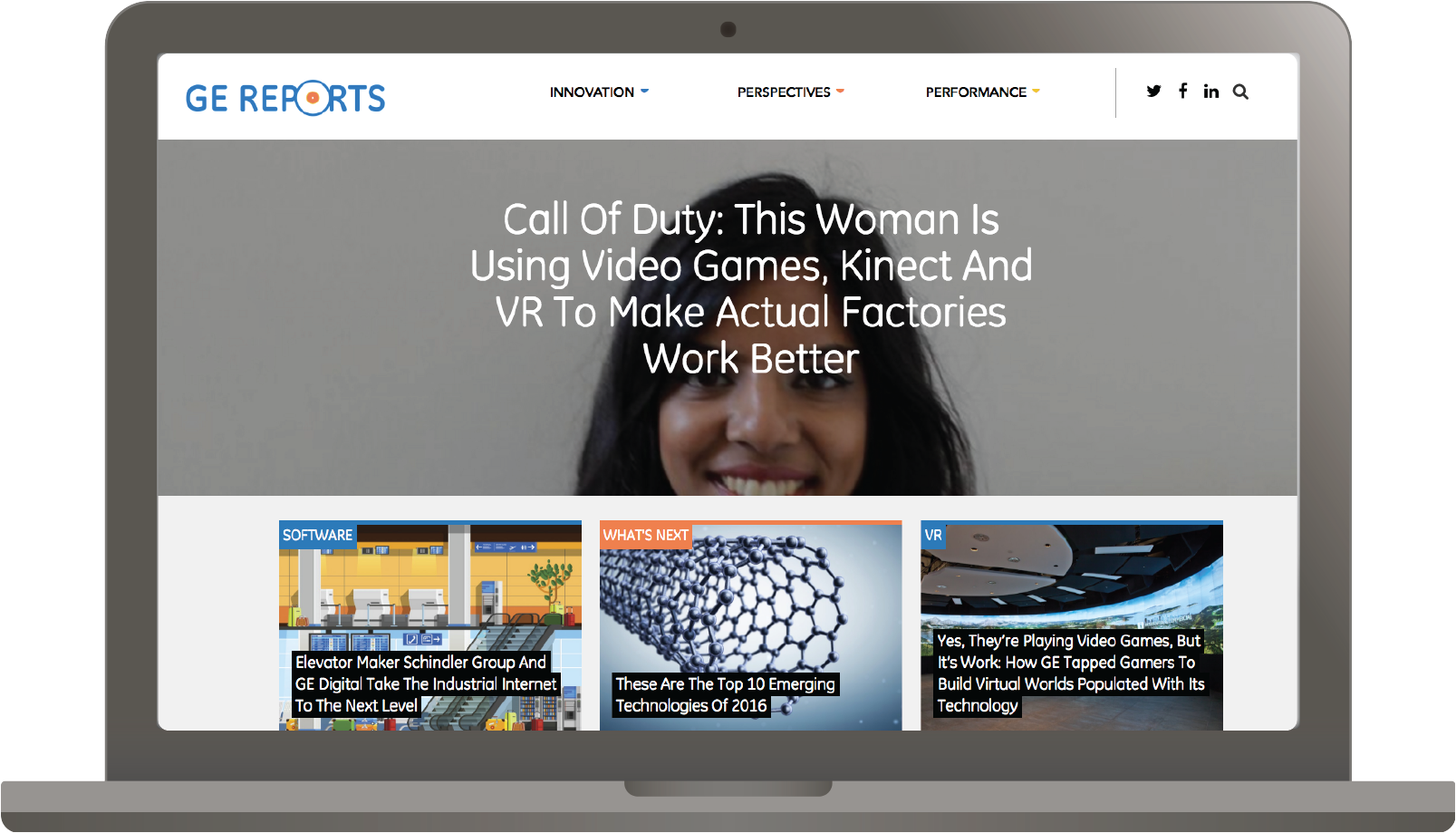Open the Perspectives menu
1456x833 pixels.
[784, 92]
